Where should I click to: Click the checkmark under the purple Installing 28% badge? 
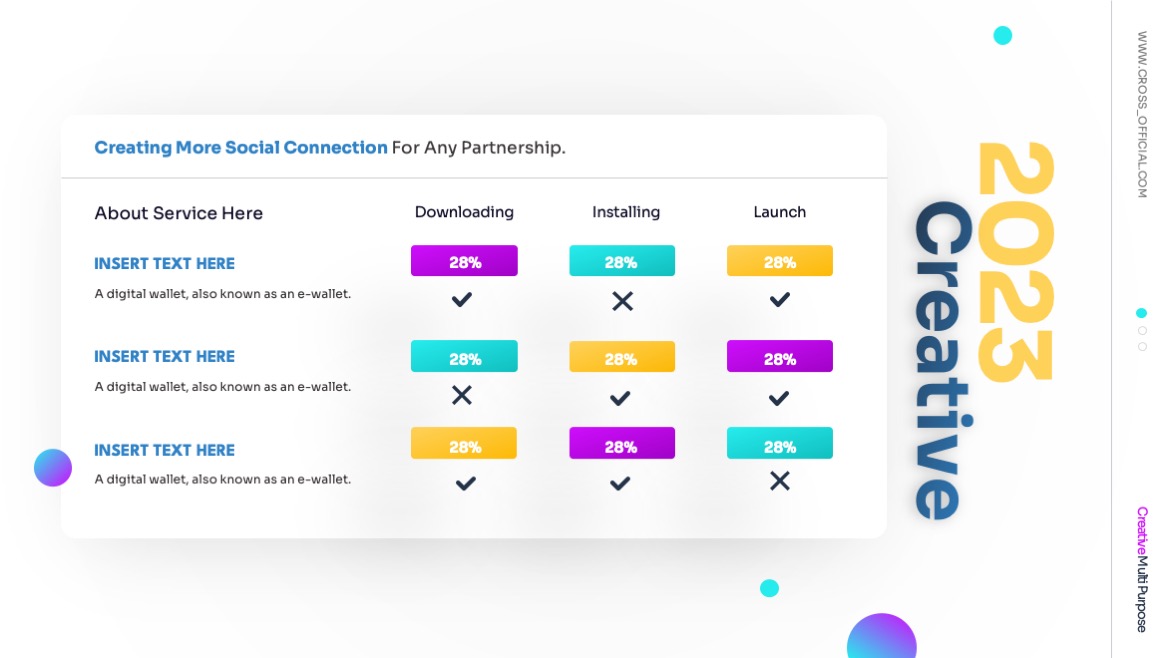point(620,484)
